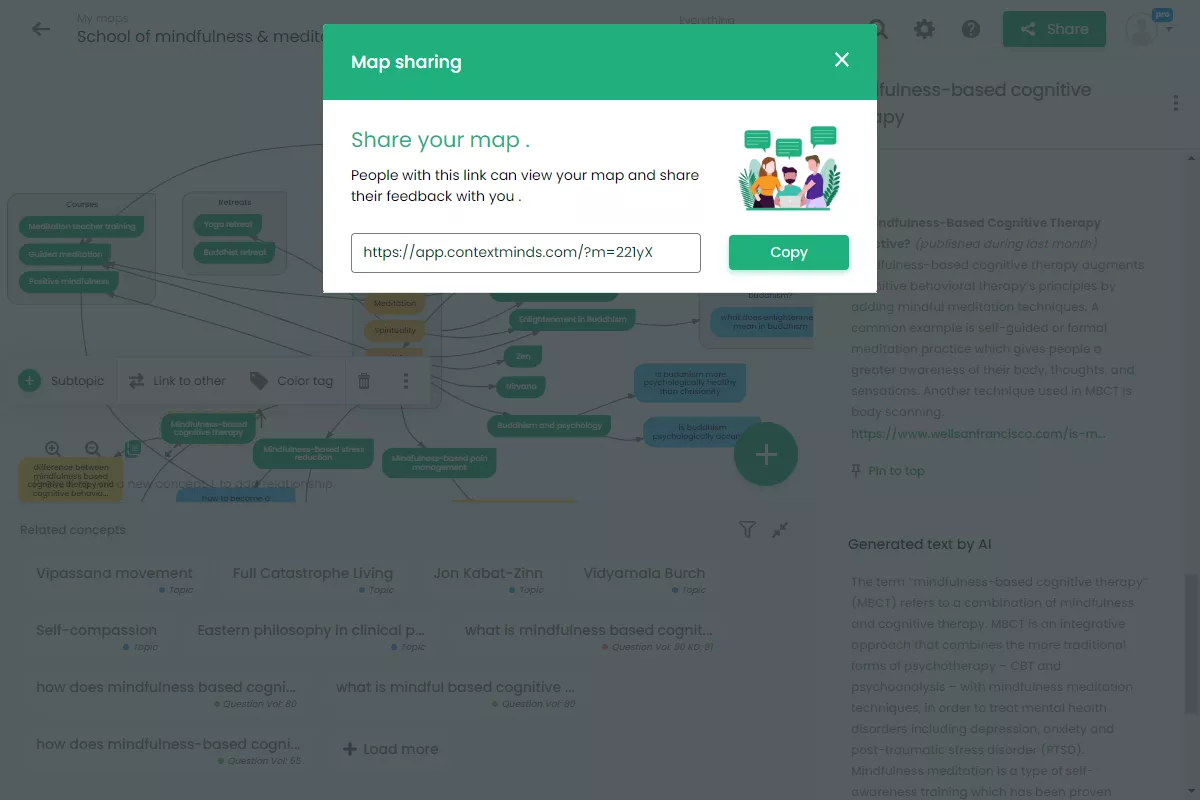This screenshot has width=1200, height=800.
Task: Add a Subtopic to the node
Action: [62, 381]
